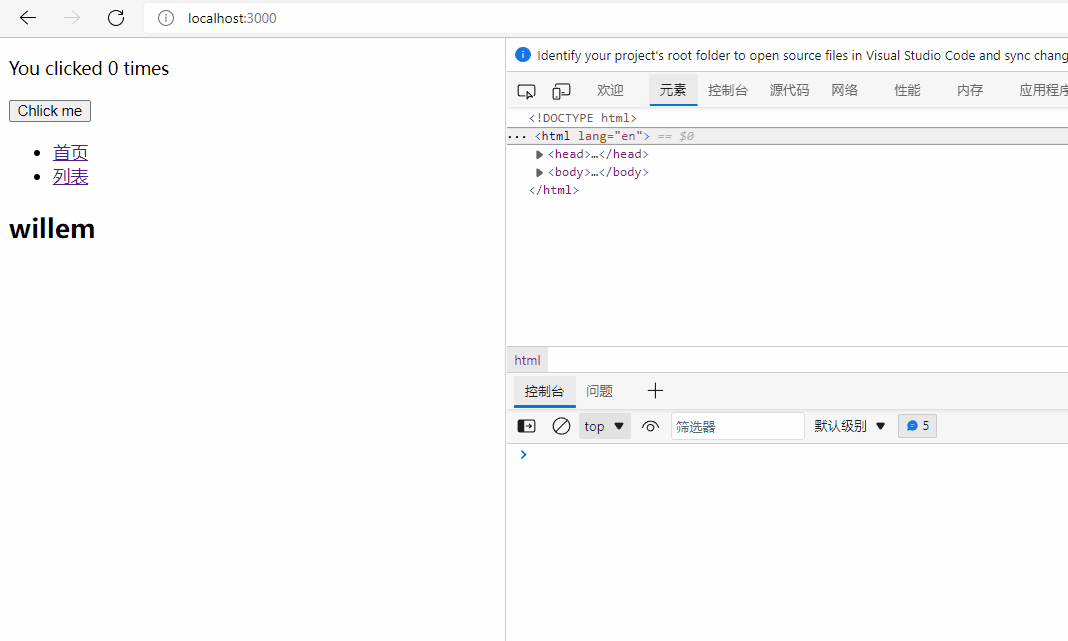Expand the body element node
Image resolution: width=1068 pixels, height=641 pixels.
pos(539,172)
